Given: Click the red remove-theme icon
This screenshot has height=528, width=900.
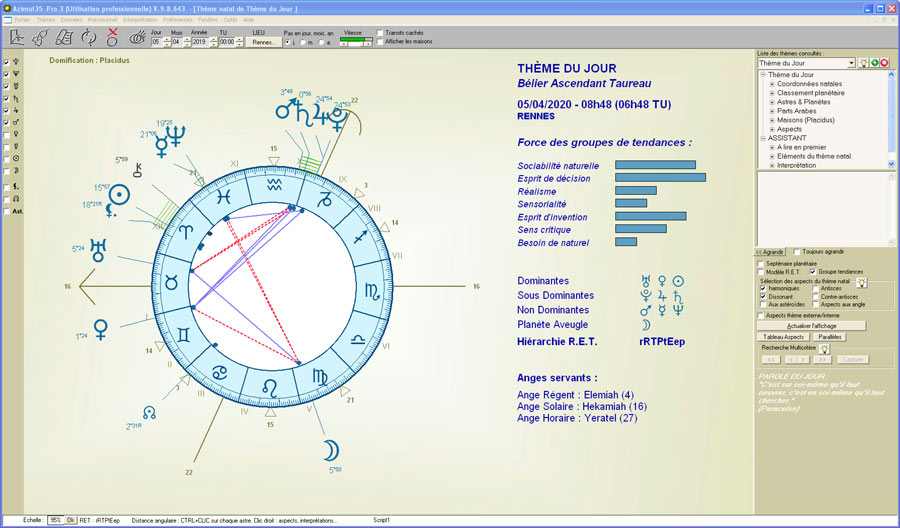Looking at the screenshot, I should [884, 63].
